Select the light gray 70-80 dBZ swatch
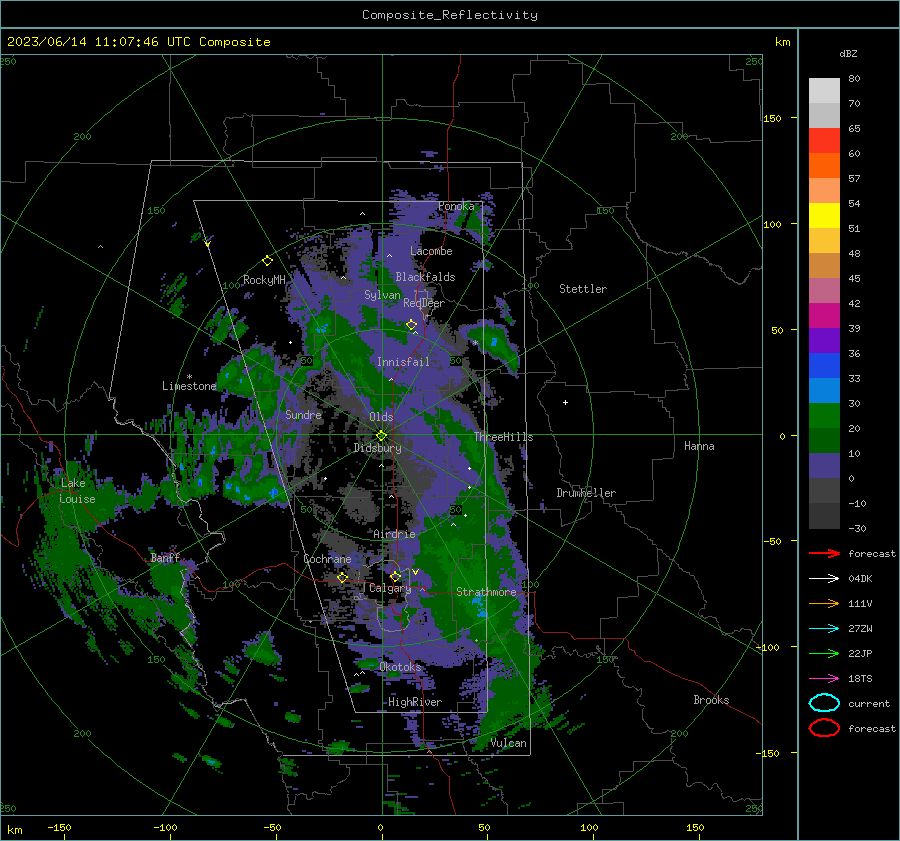The image size is (900, 841). [x=824, y=90]
